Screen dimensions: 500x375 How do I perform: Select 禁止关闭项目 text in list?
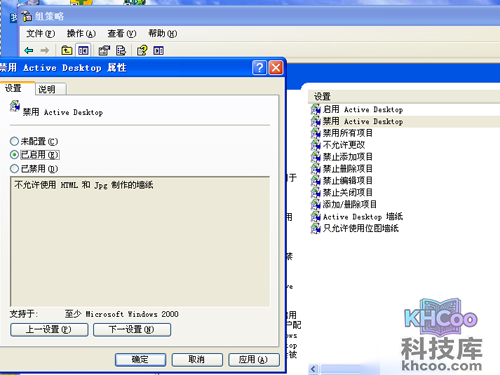(348, 192)
